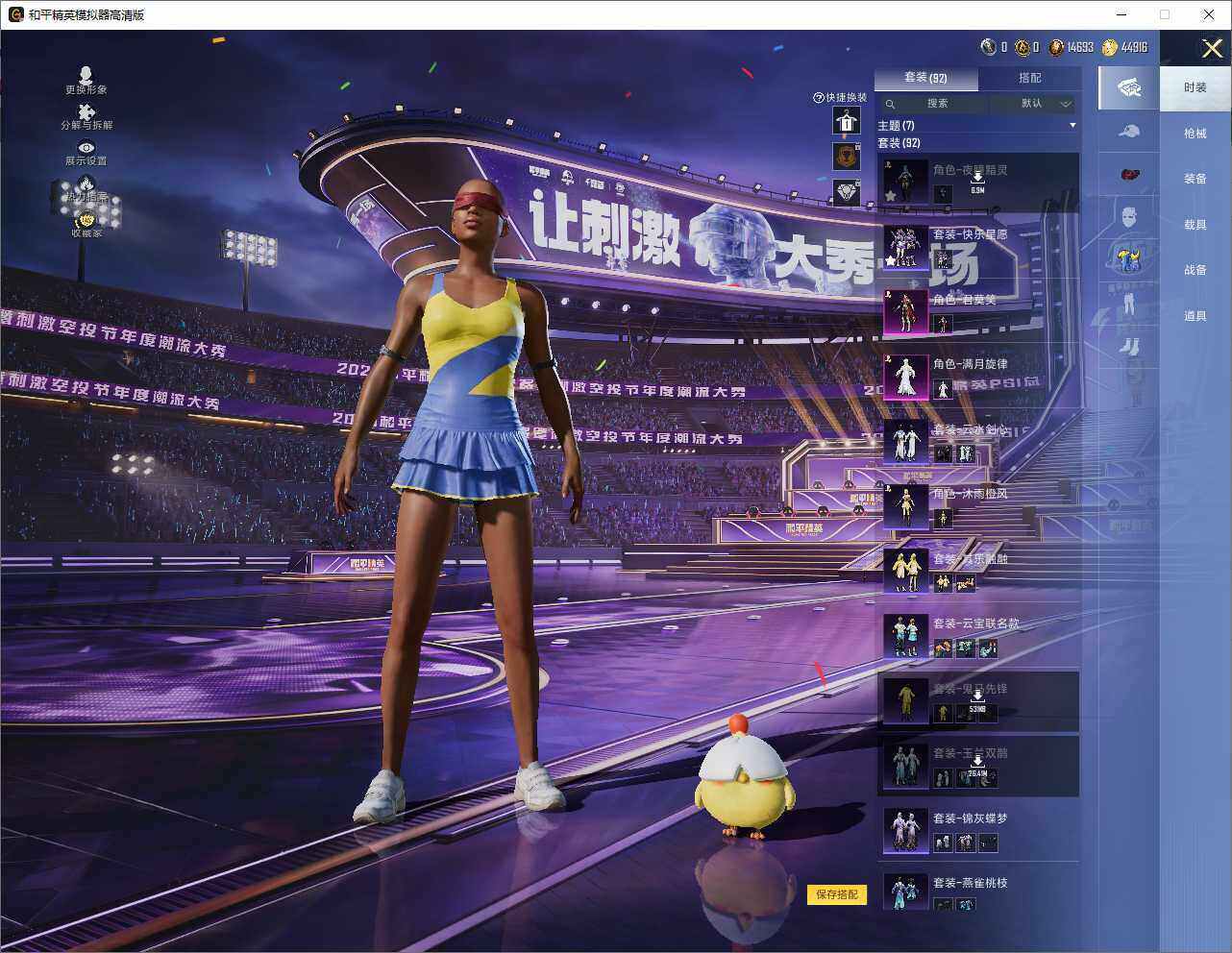Click the 套装 (92) section header
The image size is (1232, 953).
tap(899, 143)
